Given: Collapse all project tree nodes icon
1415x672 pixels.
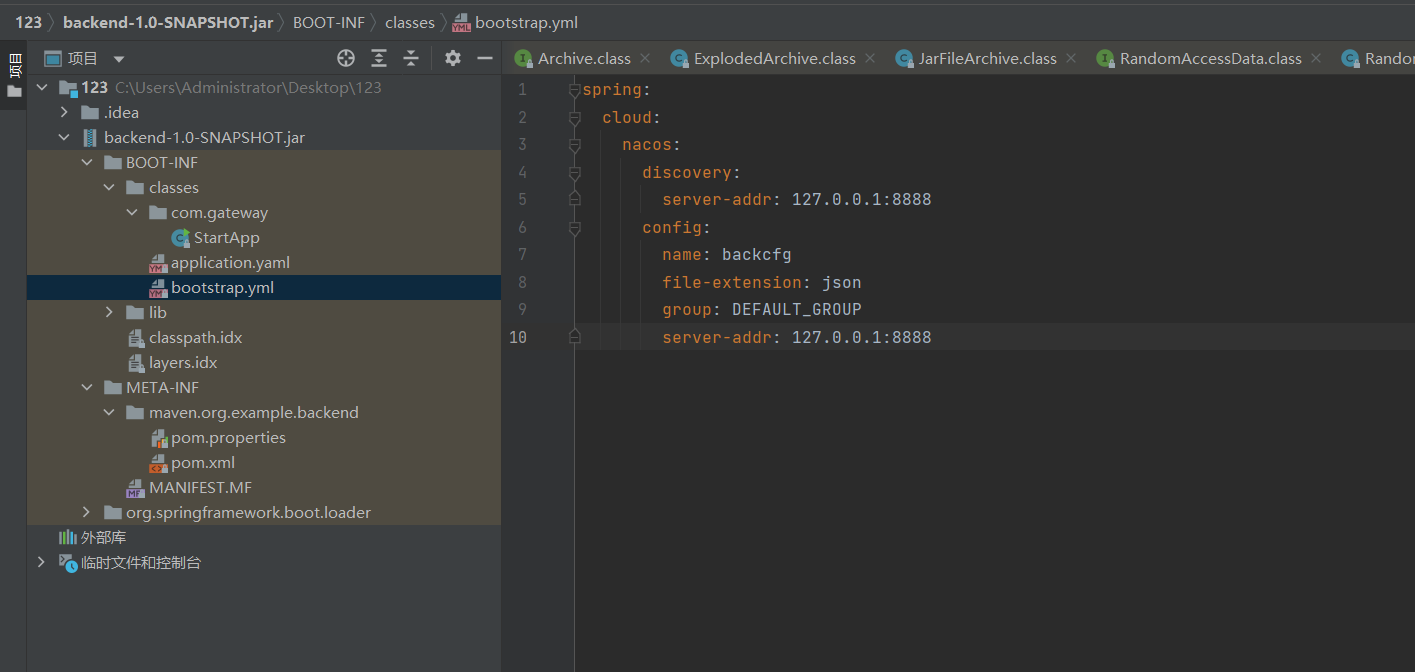Looking at the screenshot, I should tap(410, 59).
